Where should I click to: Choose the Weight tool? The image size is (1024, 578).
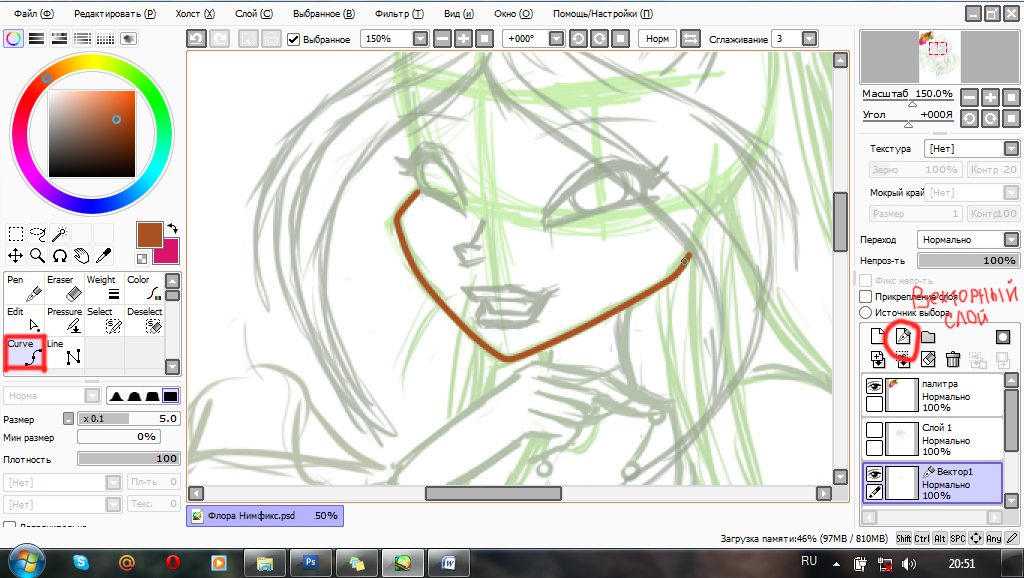coord(104,288)
